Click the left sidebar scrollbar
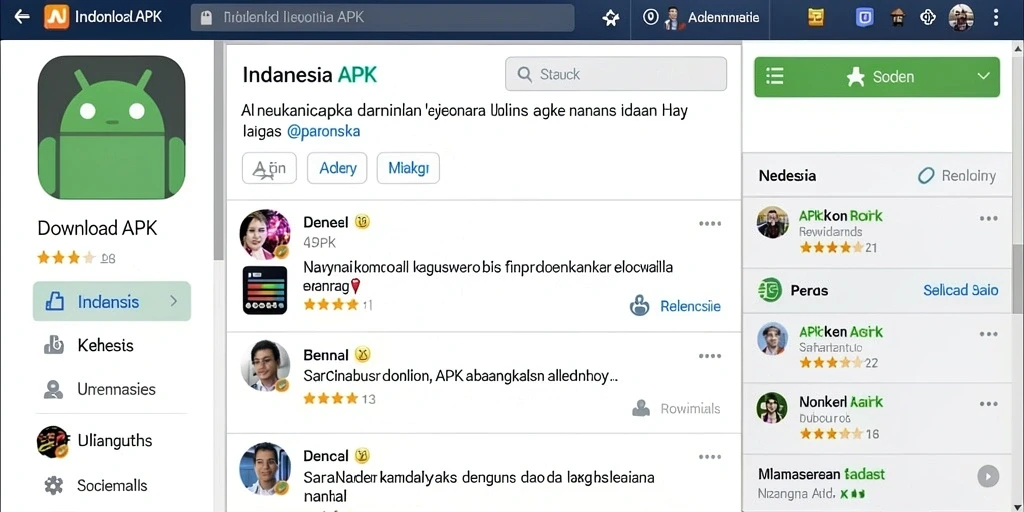Screen dimensions: 1024x512 (x=218, y=153)
